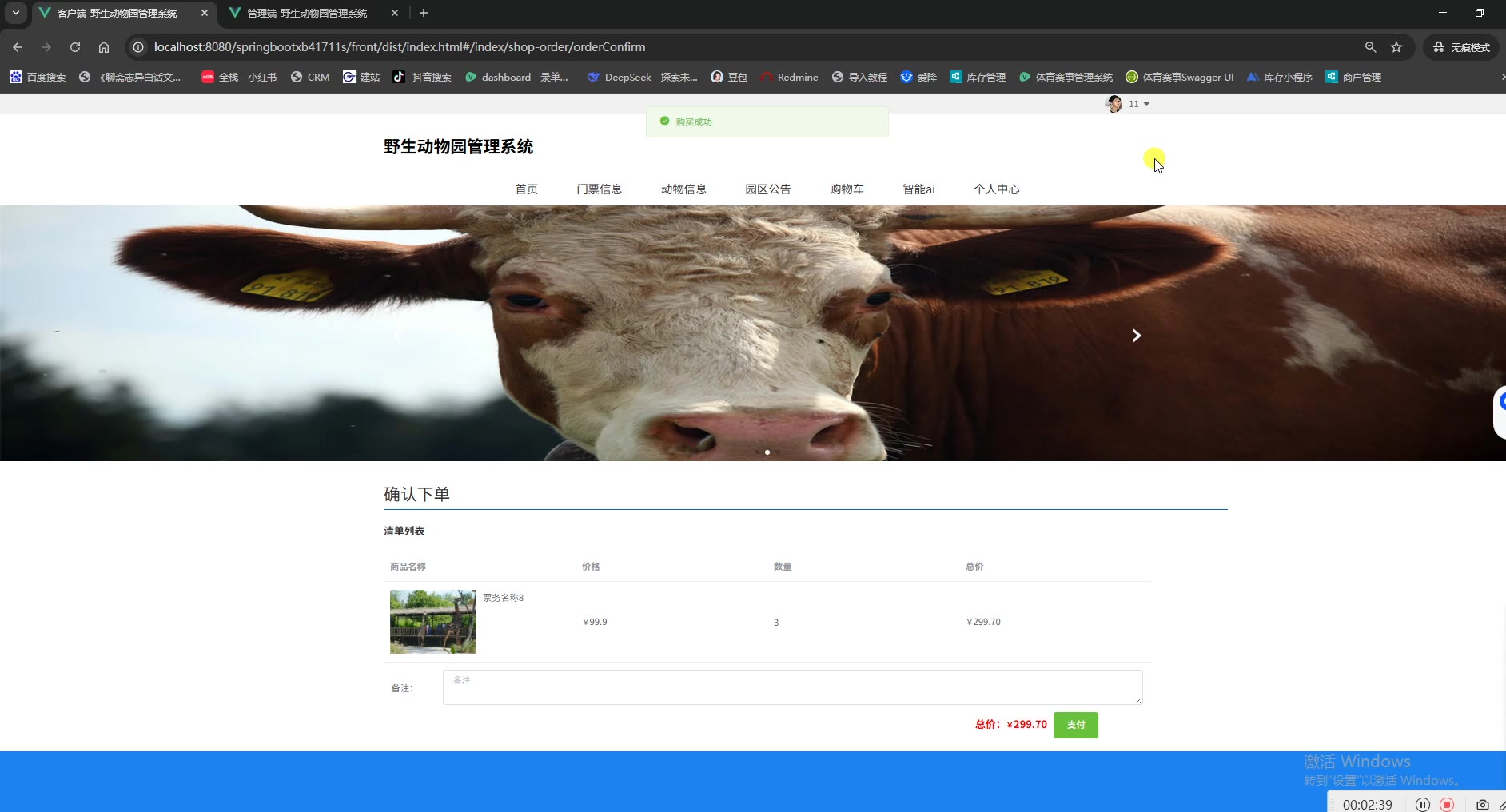Open the 购物车 menu item
The image size is (1506, 812).
pos(847,189)
